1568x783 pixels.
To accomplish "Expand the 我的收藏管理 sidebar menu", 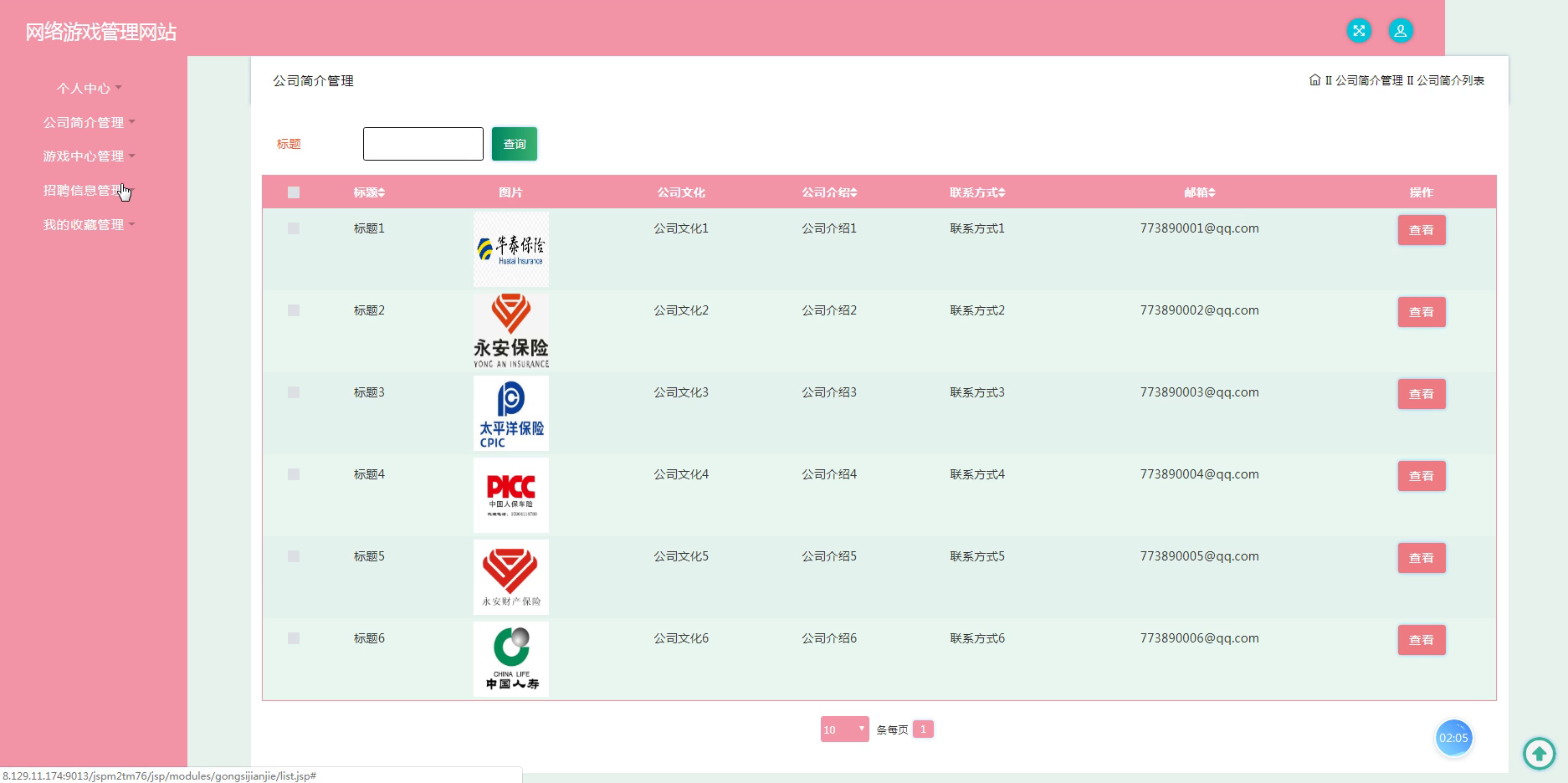I will 89,225.
